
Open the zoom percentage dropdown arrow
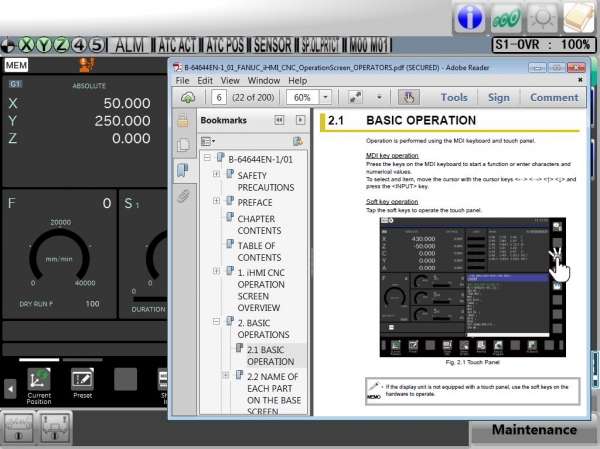tap(327, 97)
